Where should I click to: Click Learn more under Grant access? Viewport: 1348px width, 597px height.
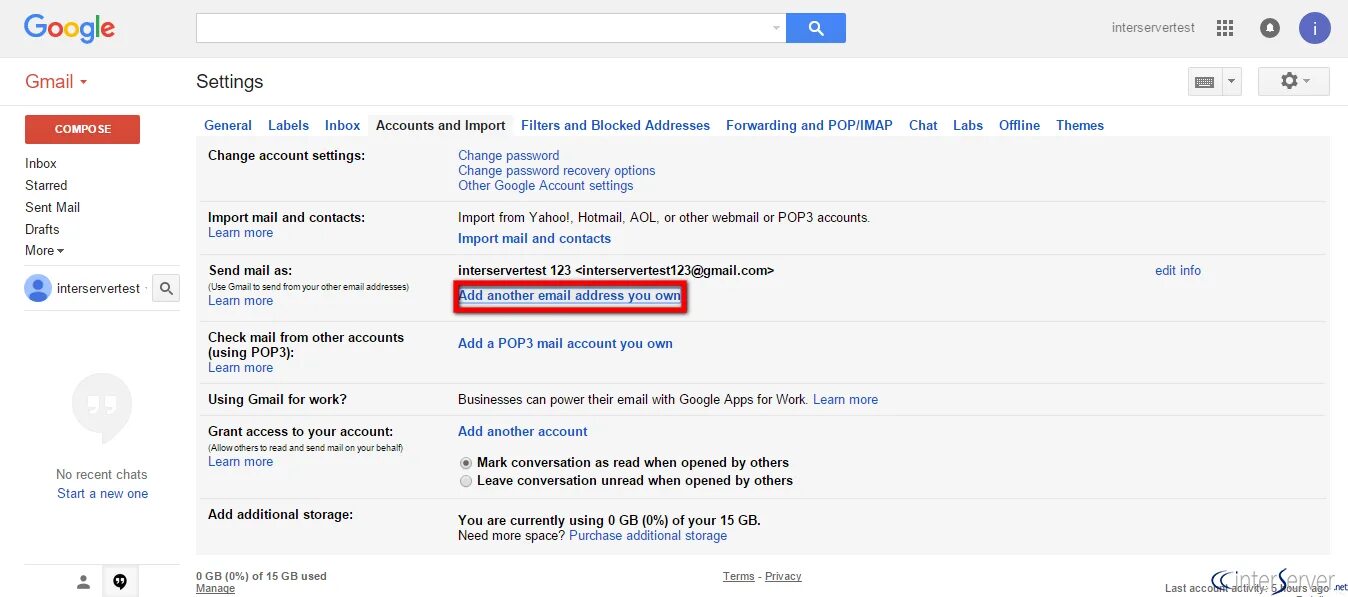pyautogui.click(x=240, y=461)
